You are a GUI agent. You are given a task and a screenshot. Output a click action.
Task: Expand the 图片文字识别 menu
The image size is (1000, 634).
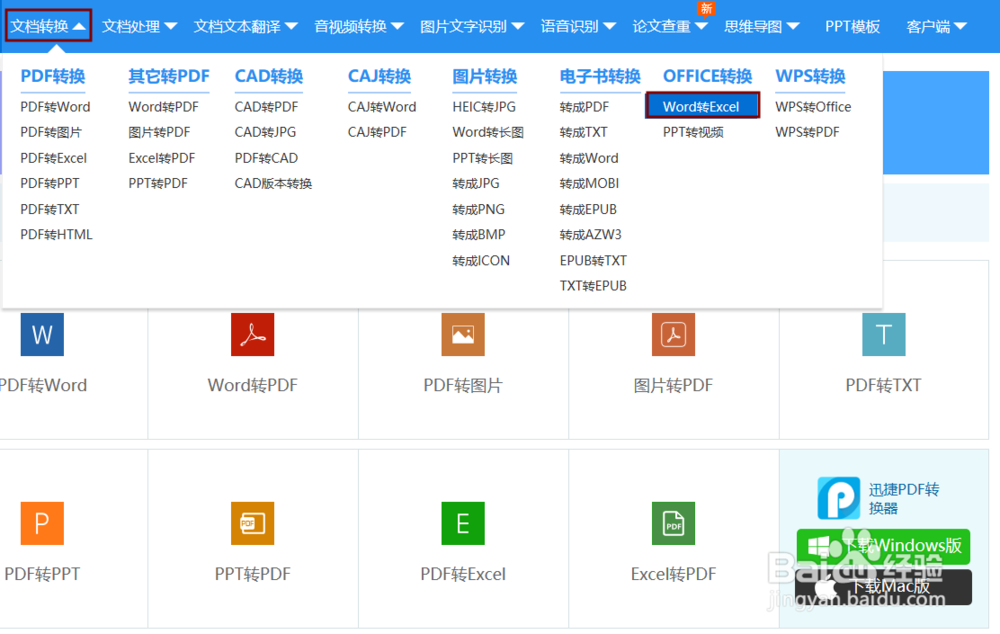coord(472,26)
